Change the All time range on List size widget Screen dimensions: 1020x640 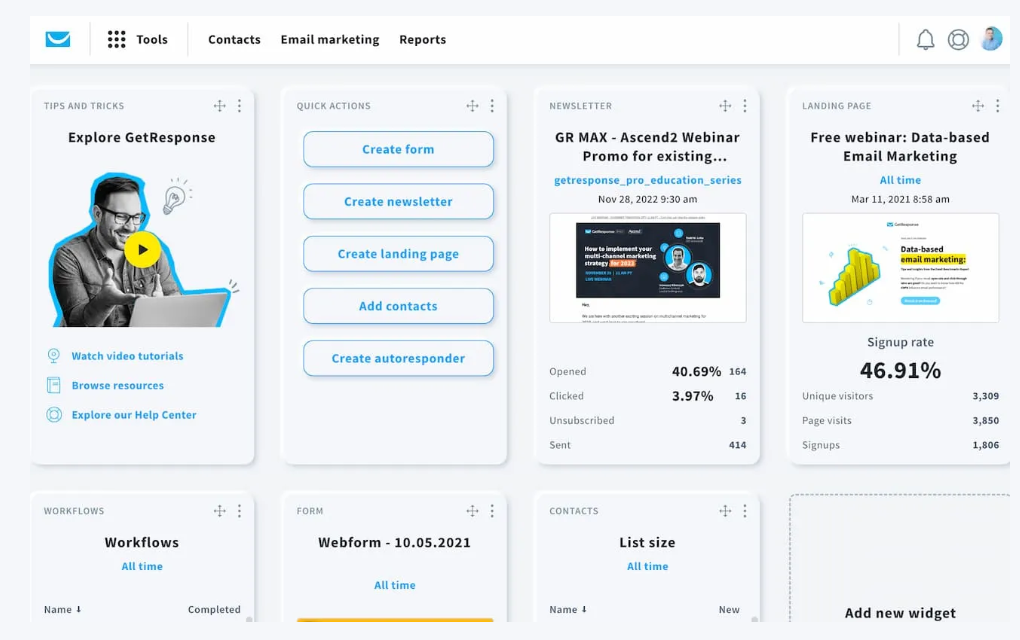click(647, 567)
